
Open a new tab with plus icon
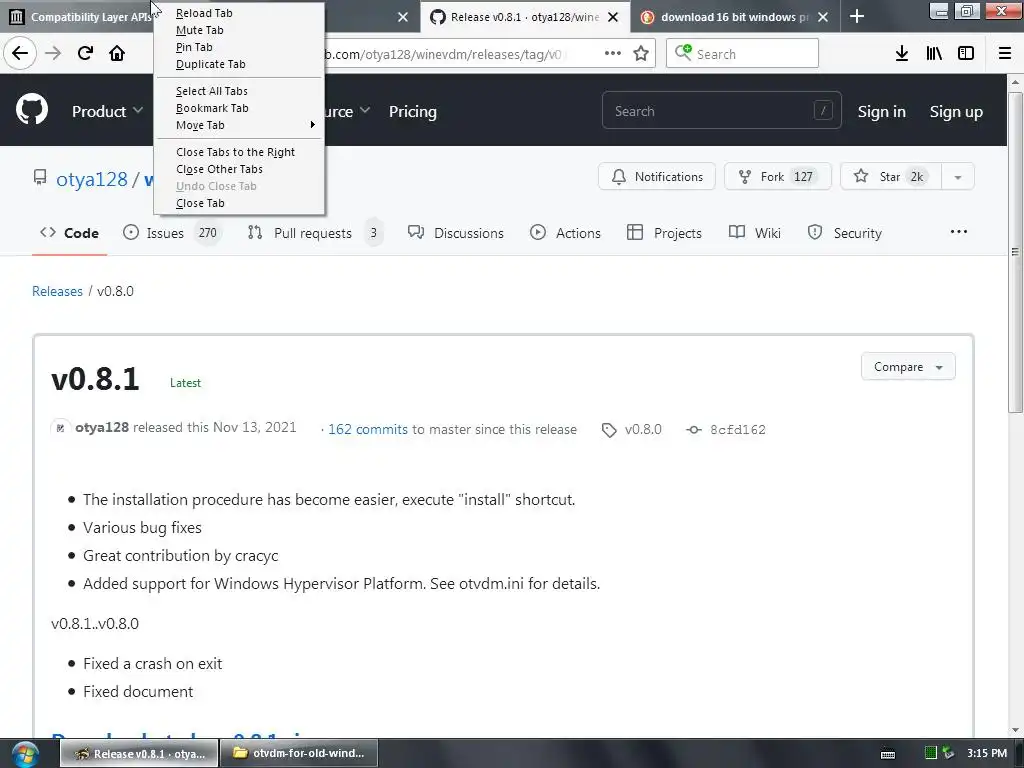pyautogui.click(x=857, y=16)
